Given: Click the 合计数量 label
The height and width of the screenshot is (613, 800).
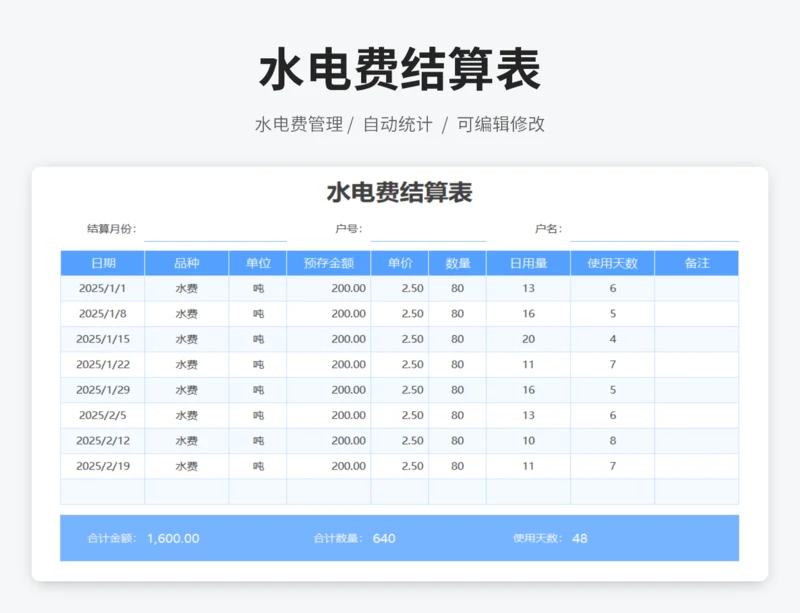Looking at the screenshot, I should (338, 538).
